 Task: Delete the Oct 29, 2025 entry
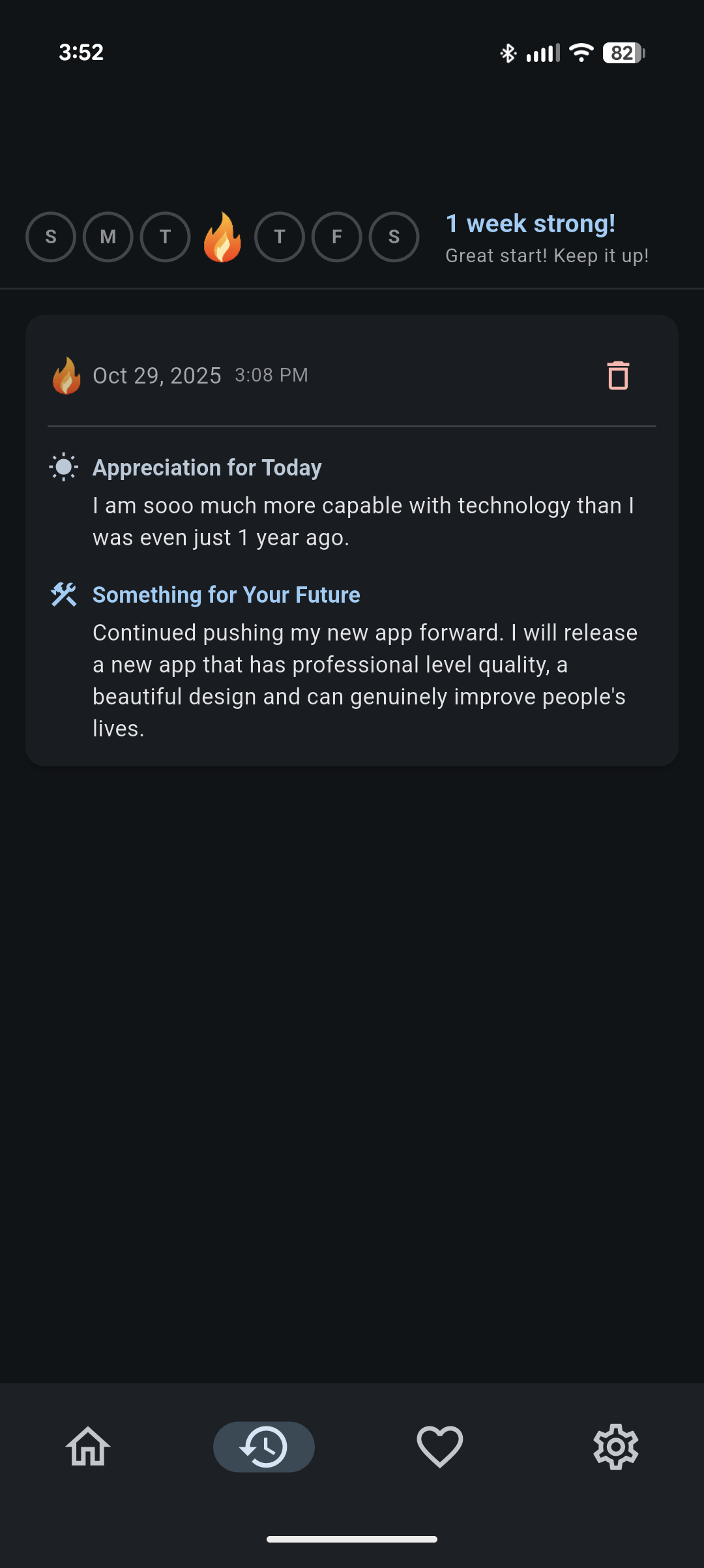click(x=618, y=376)
